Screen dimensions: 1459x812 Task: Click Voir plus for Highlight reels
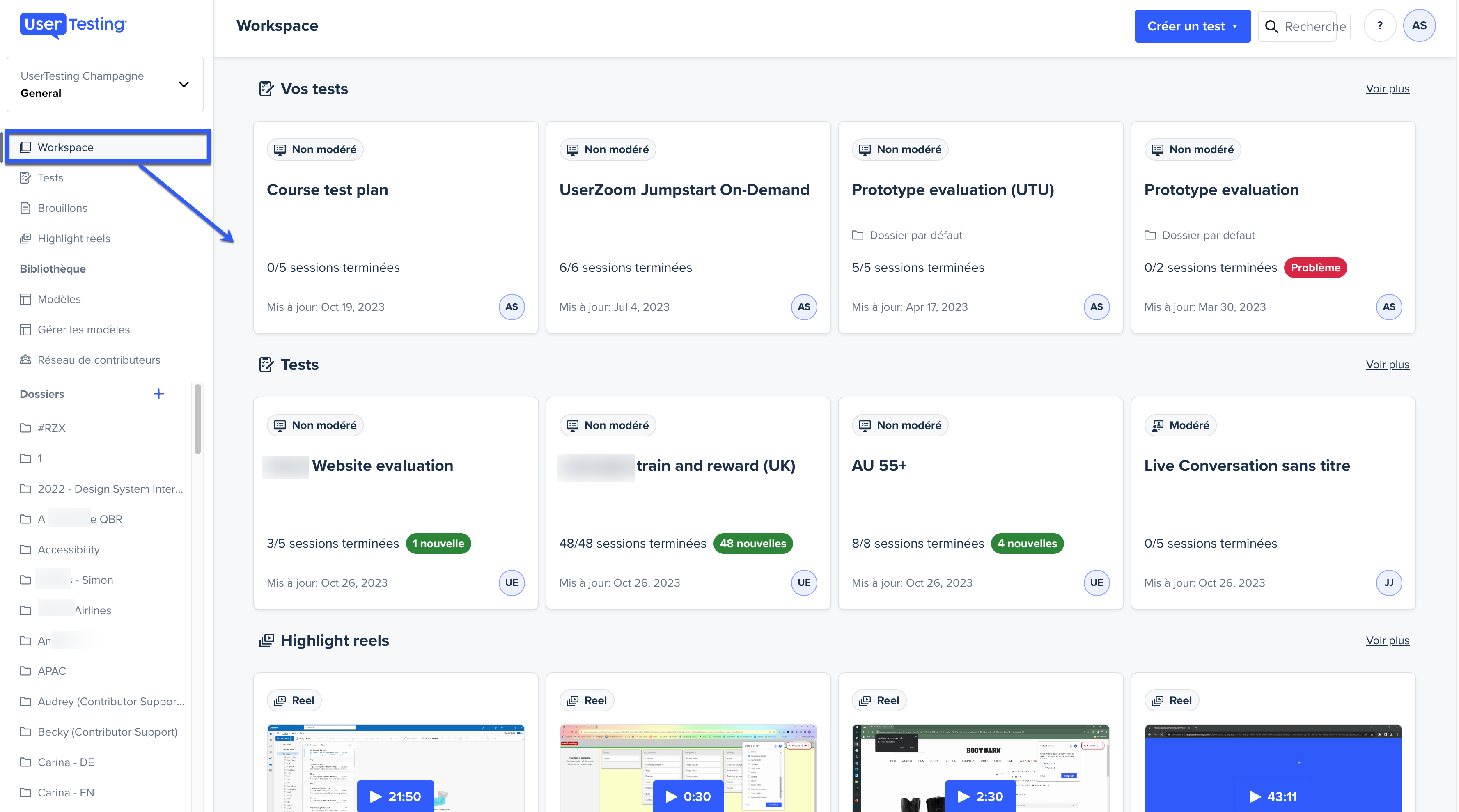click(1387, 640)
